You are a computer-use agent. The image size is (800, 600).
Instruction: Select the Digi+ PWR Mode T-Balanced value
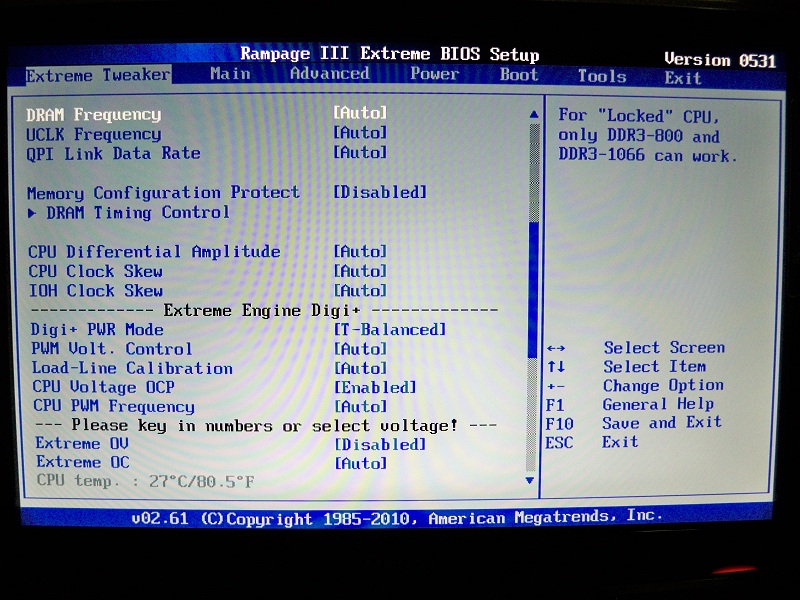click(389, 329)
